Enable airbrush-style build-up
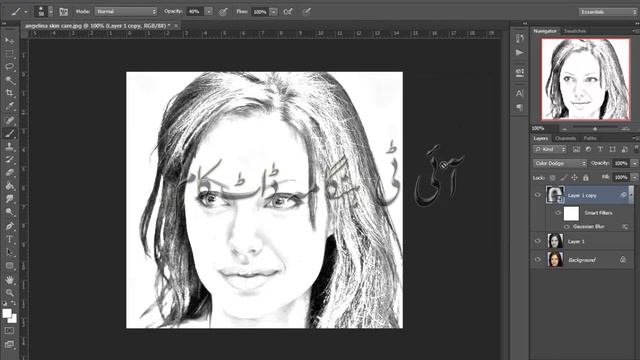 (288, 12)
